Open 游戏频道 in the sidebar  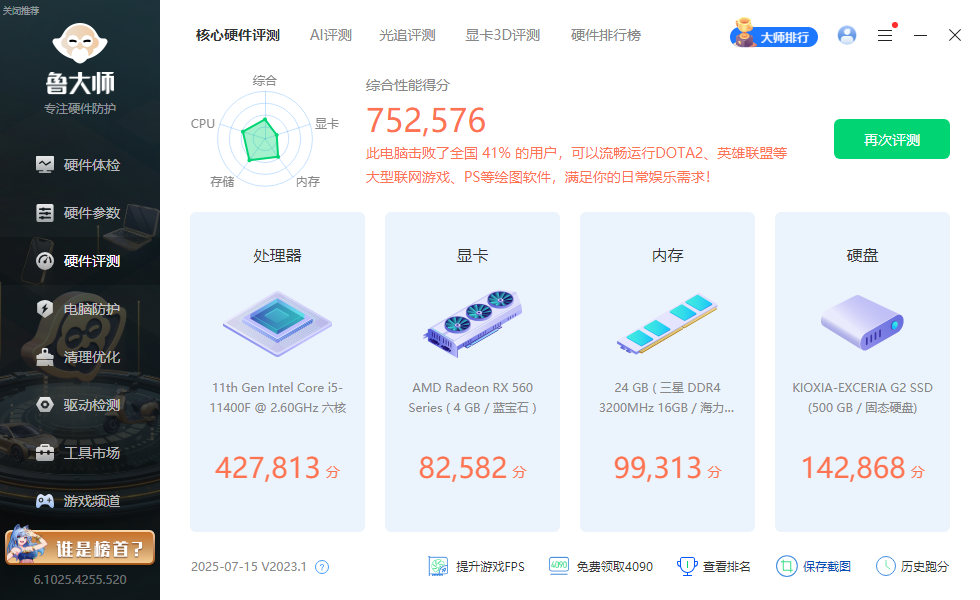(79, 501)
